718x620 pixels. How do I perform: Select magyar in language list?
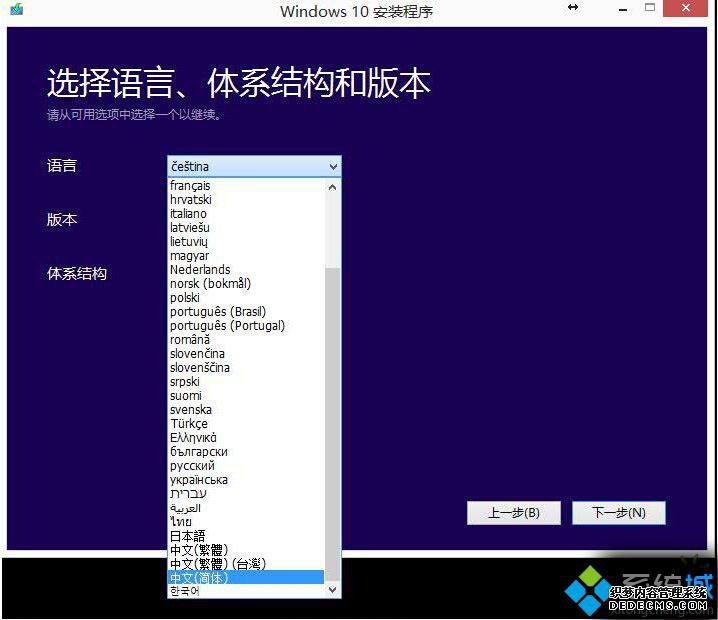click(x=247, y=256)
